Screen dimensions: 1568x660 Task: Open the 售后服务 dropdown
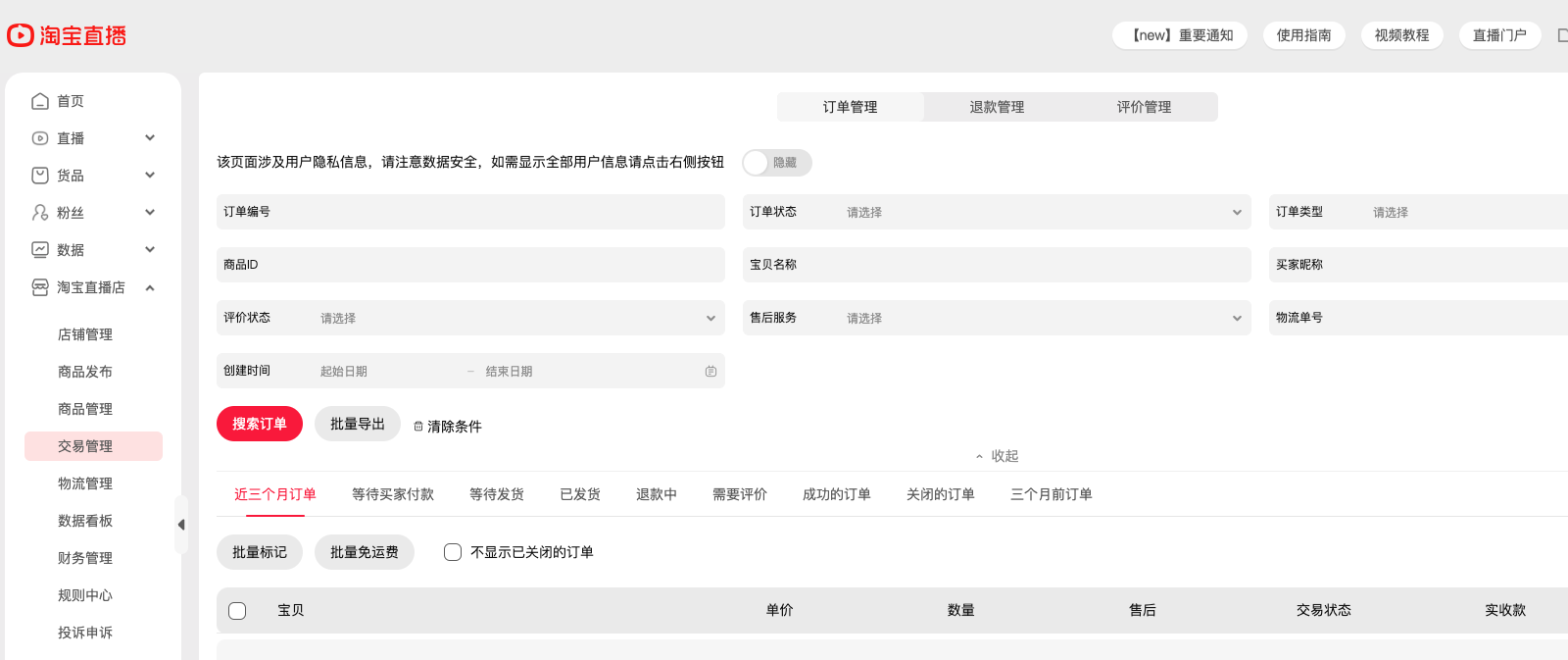tap(997, 318)
